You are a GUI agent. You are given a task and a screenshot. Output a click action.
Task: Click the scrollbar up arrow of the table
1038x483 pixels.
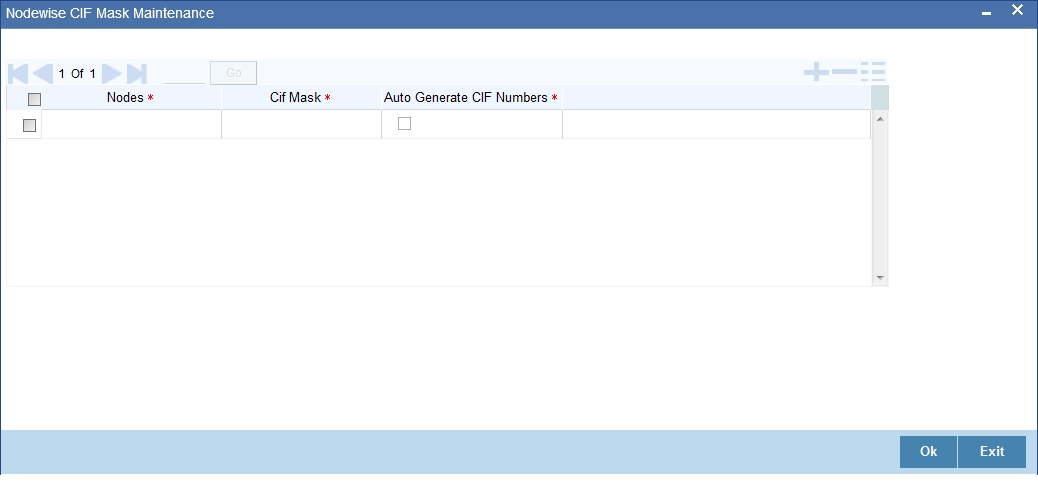(x=880, y=119)
